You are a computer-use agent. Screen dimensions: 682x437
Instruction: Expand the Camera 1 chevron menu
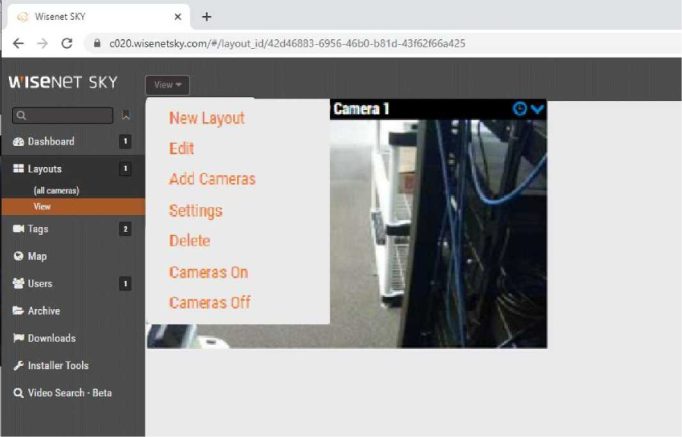(538, 109)
